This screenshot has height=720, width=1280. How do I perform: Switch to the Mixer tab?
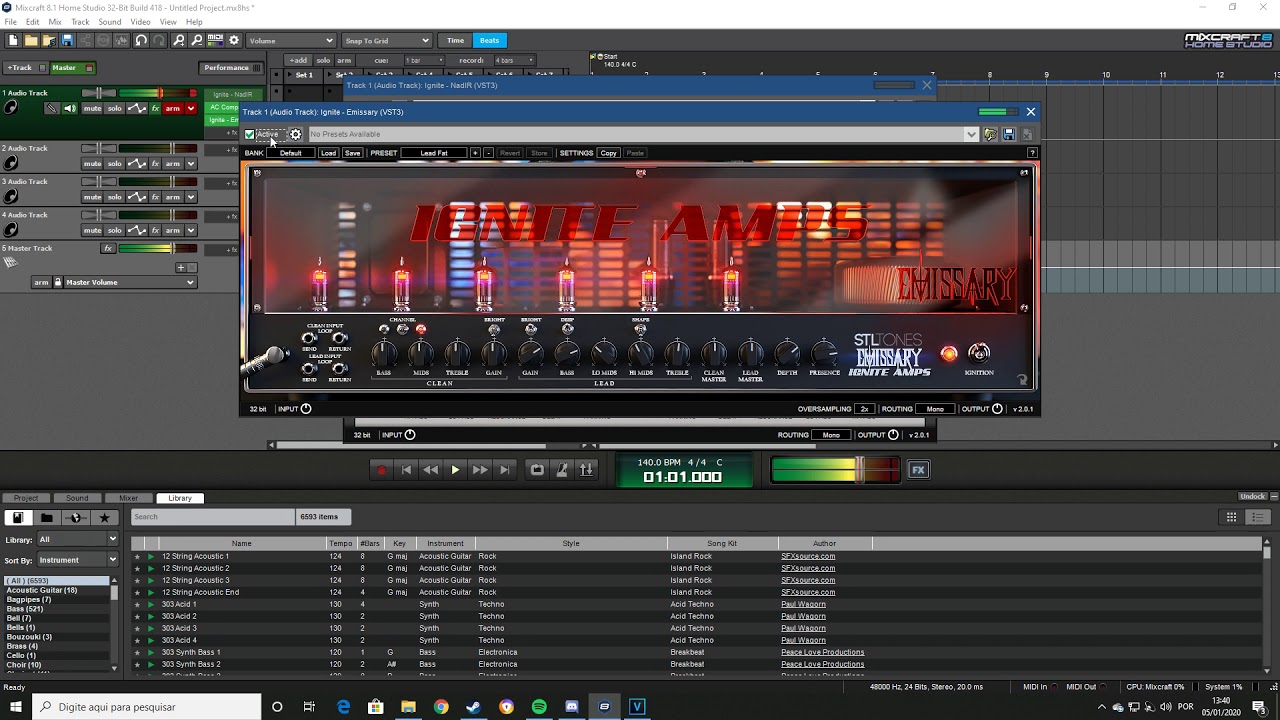tap(128, 498)
